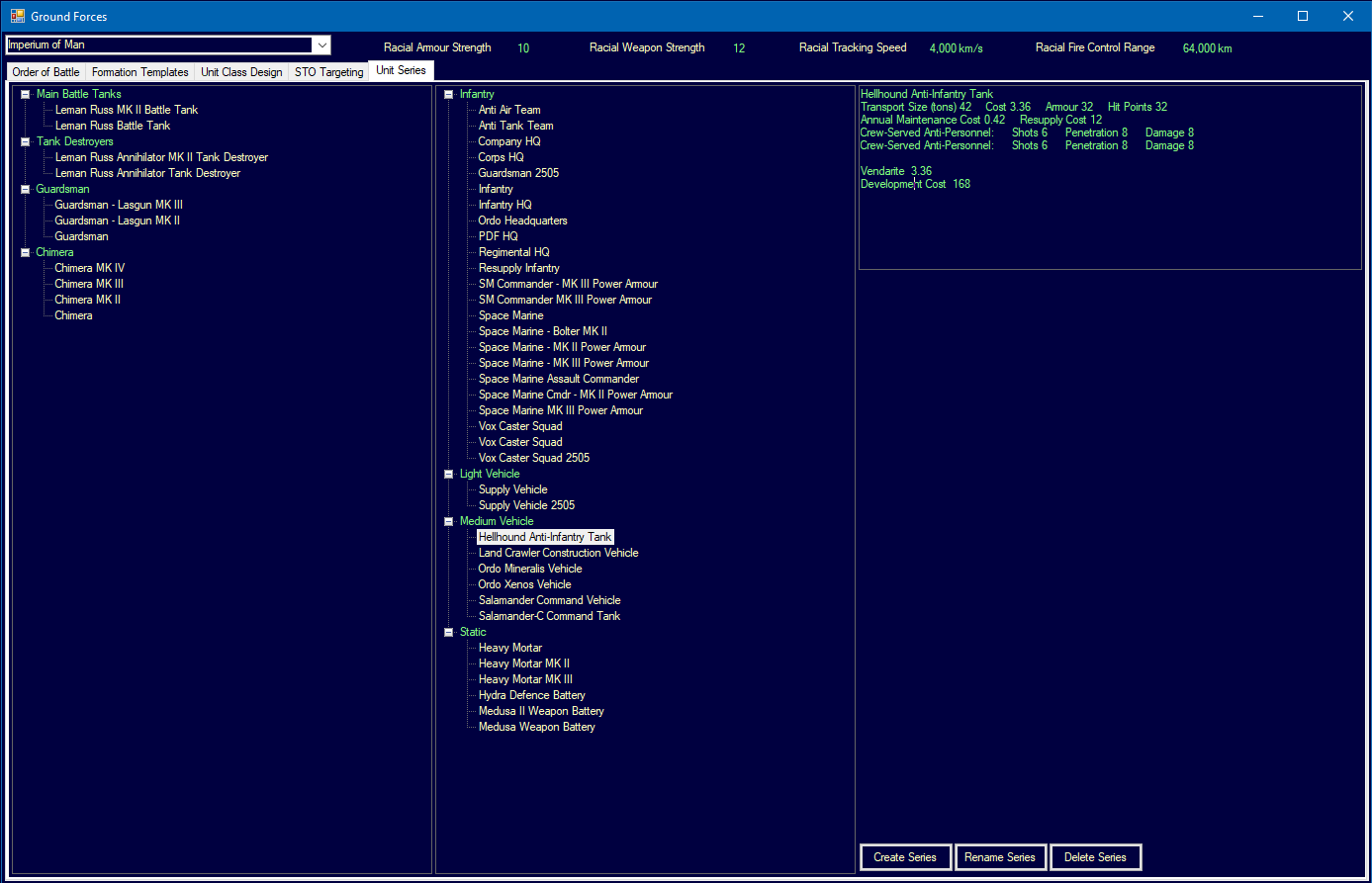The width and height of the screenshot is (1372, 883).
Task: Select Vox Caster Squad 2505
Action: click(534, 458)
